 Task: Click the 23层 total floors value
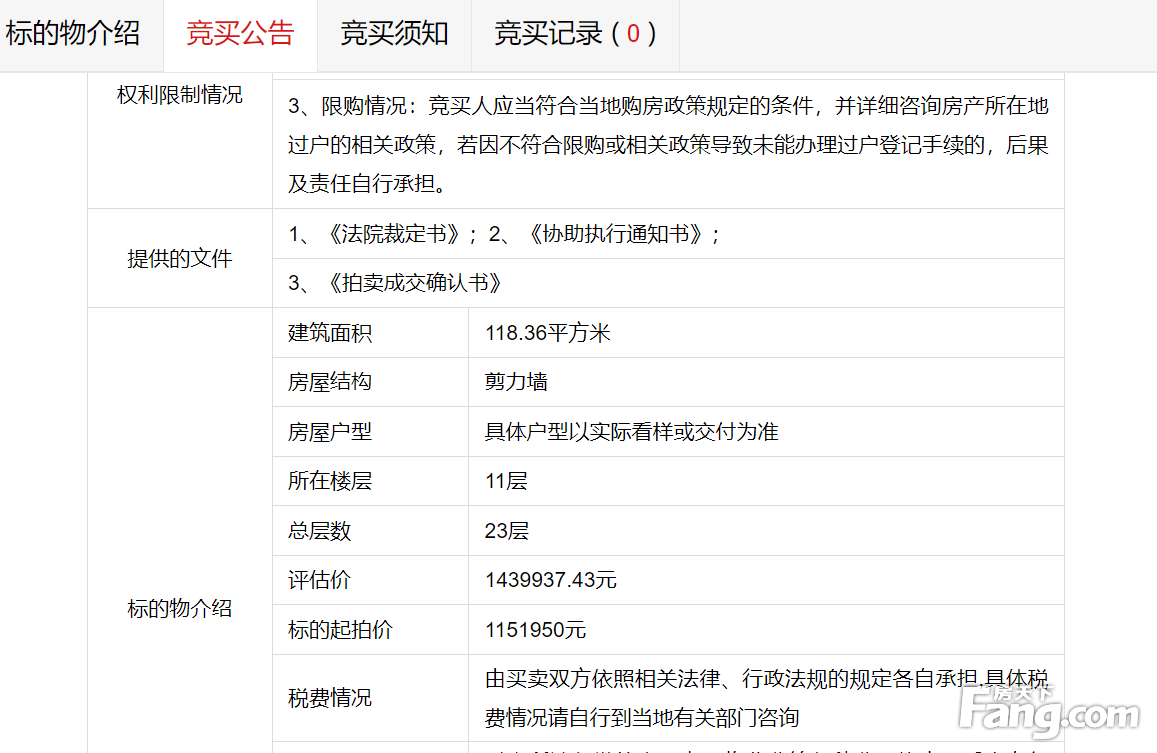click(x=507, y=531)
